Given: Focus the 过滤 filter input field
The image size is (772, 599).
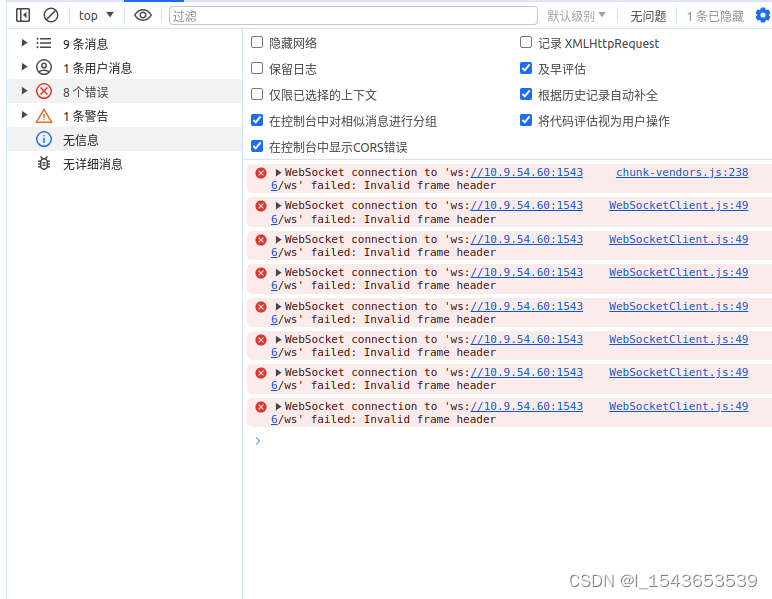Looking at the screenshot, I should pos(353,16).
